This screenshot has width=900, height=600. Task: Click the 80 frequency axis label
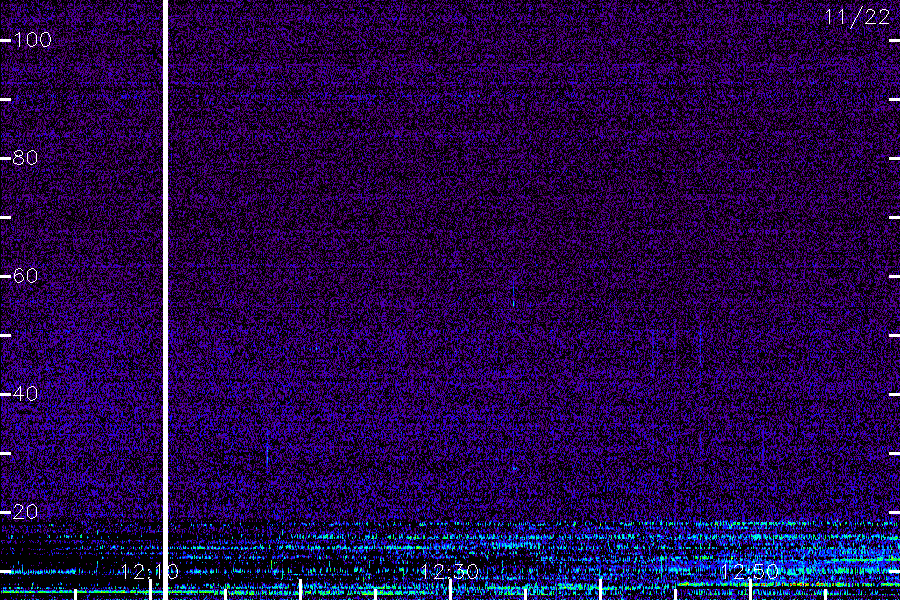pos(25,157)
